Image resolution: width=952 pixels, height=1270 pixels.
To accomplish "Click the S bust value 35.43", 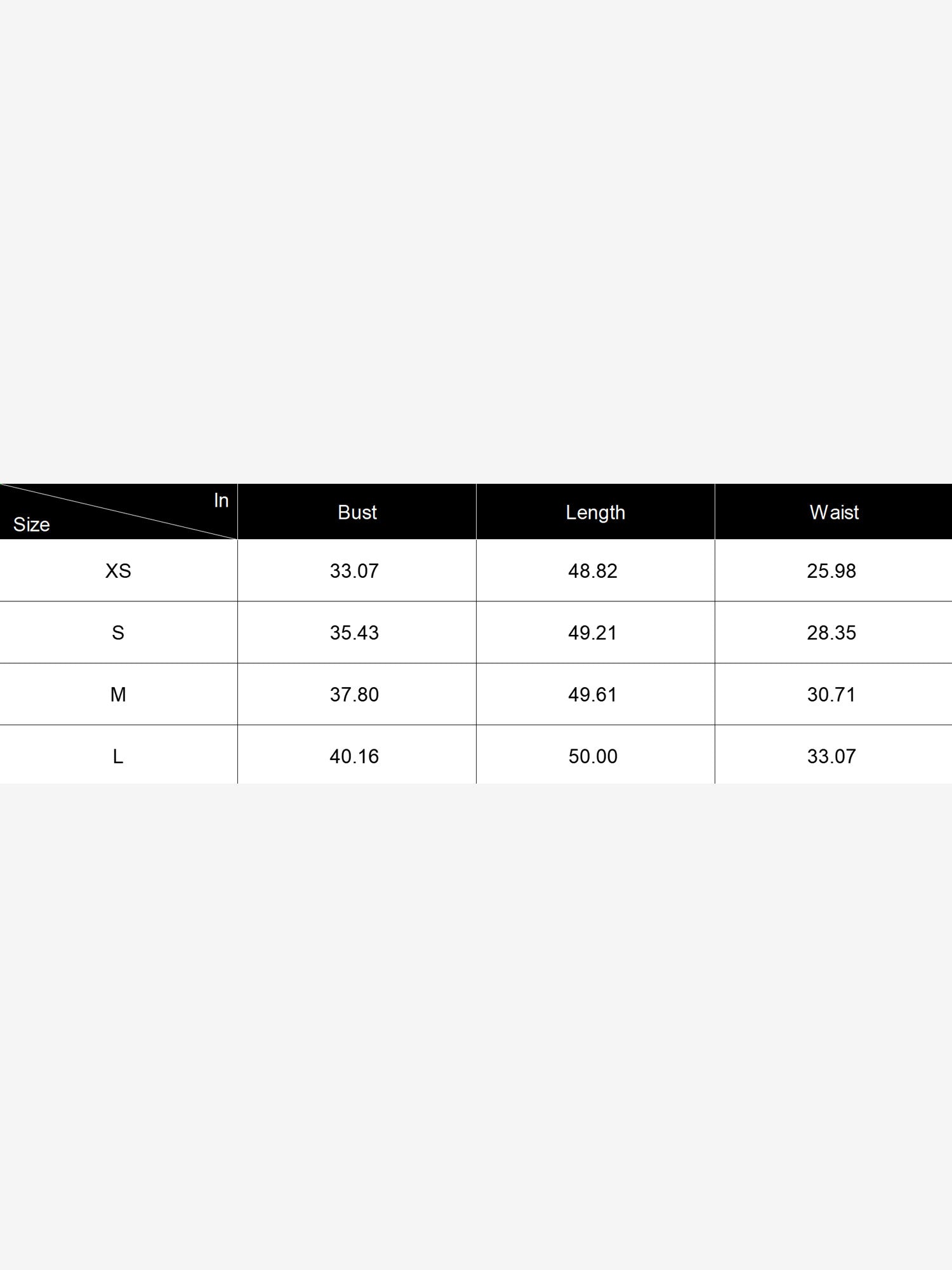I will point(354,632).
